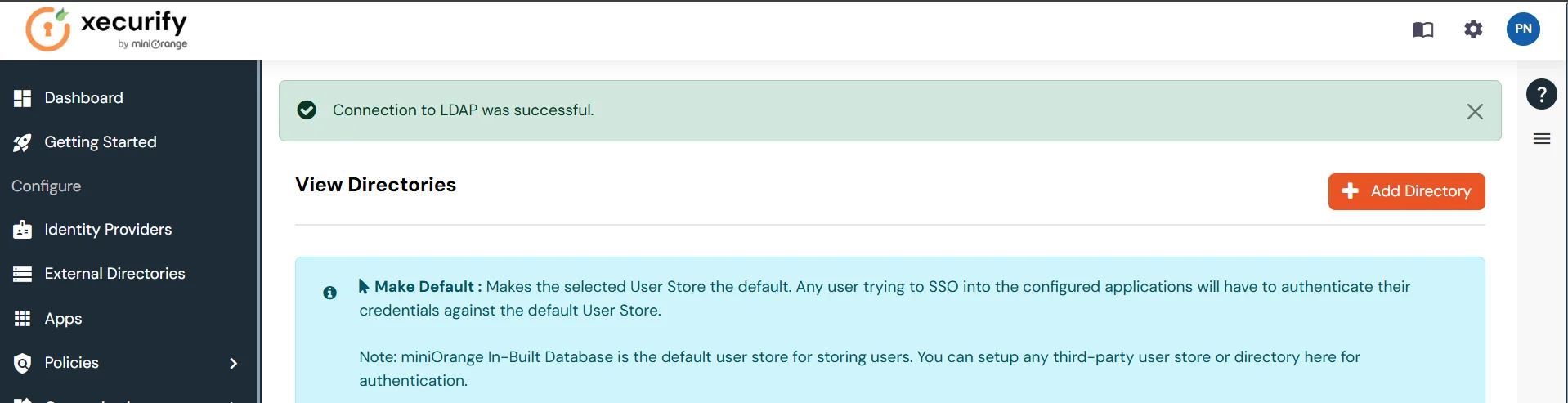Viewport: 1568px width, 403px height.
Task: Click the help question mark icon
Action: 1541,94
